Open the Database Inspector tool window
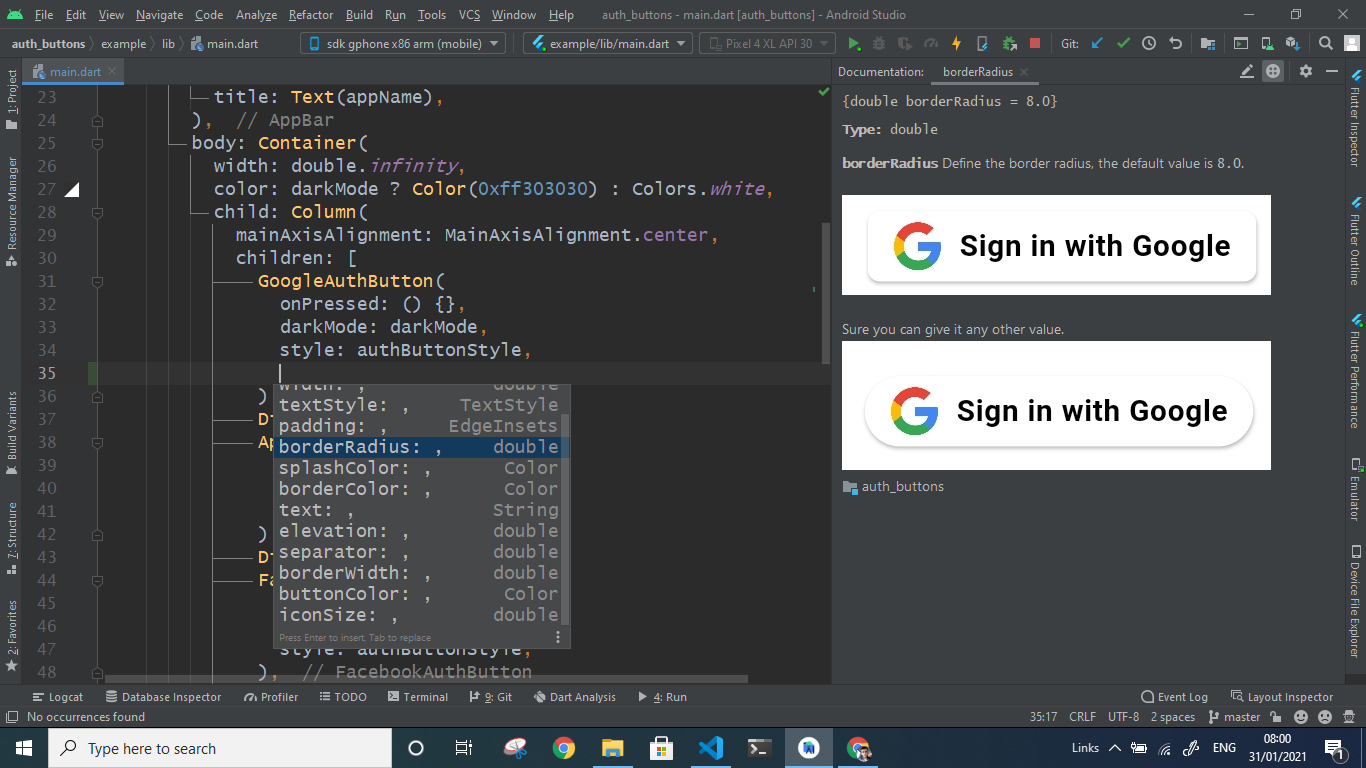This screenshot has height=768, width=1366. coord(162,697)
